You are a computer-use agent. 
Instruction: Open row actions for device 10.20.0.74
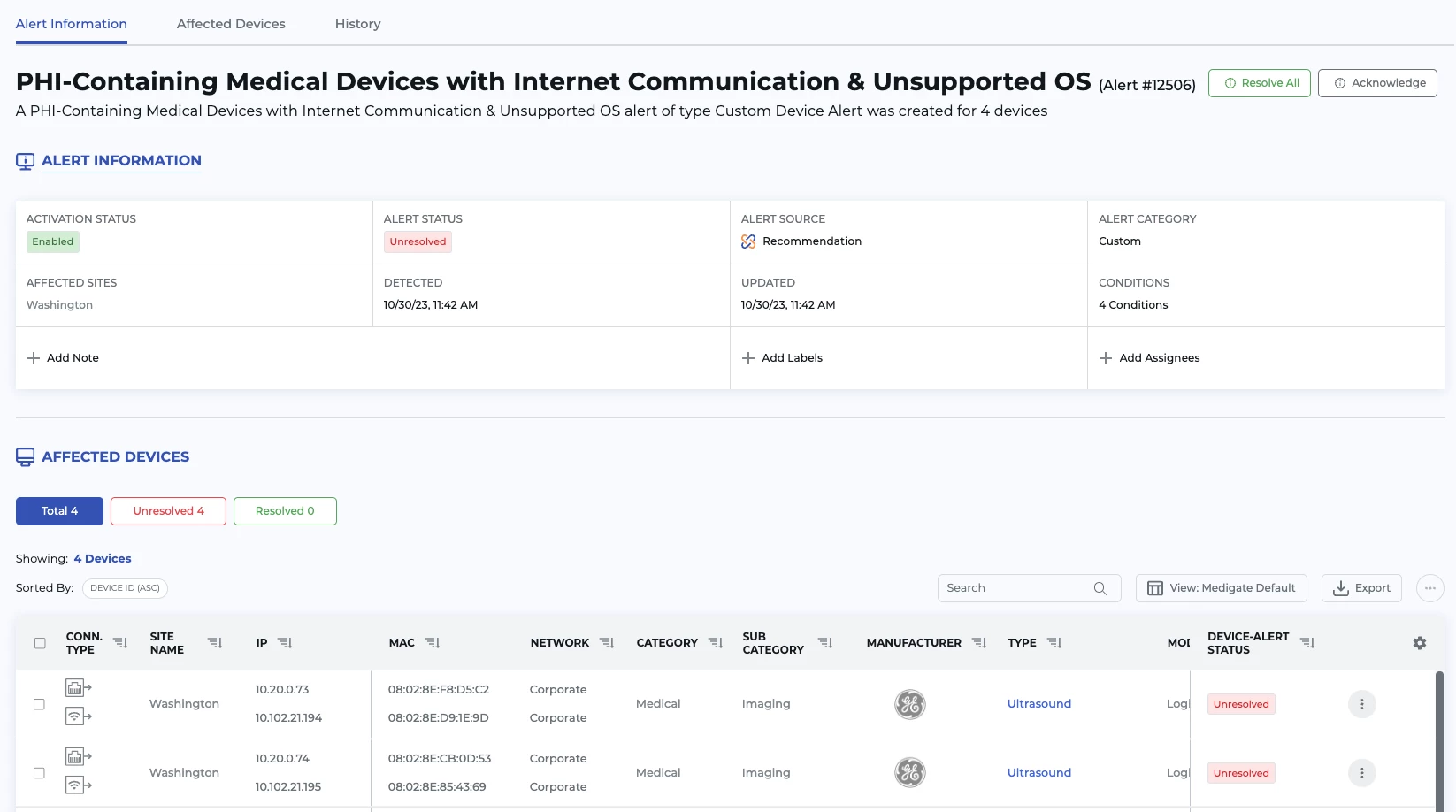[1361, 773]
